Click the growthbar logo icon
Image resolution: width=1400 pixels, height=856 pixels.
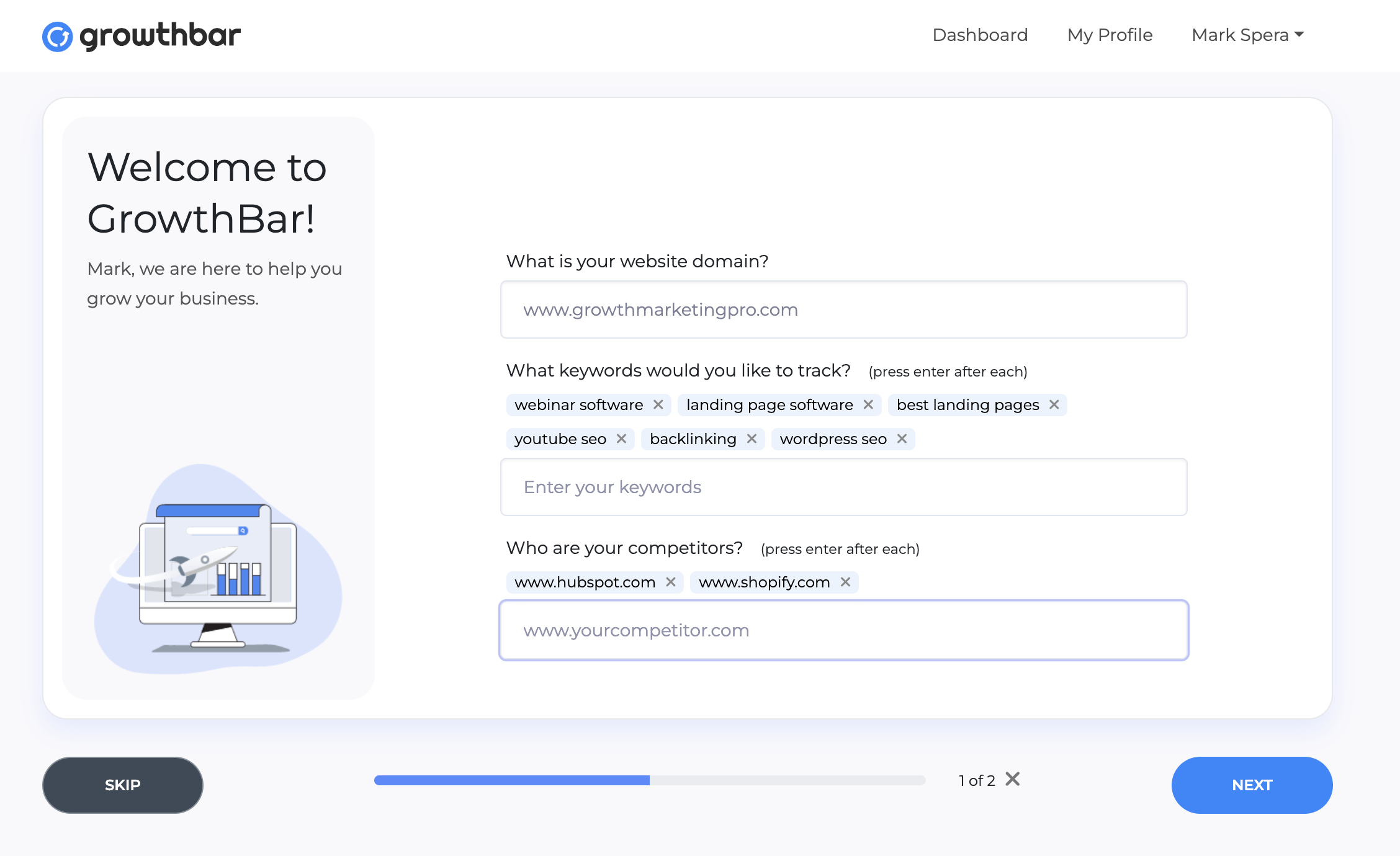click(x=58, y=37)
